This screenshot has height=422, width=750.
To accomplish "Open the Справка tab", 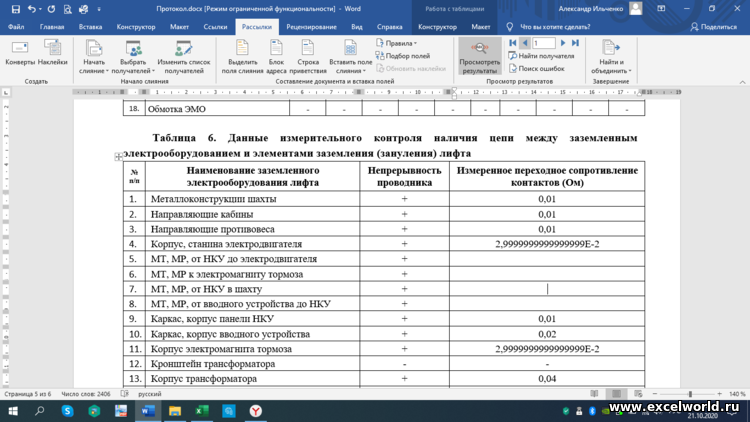I will [389, 27].
